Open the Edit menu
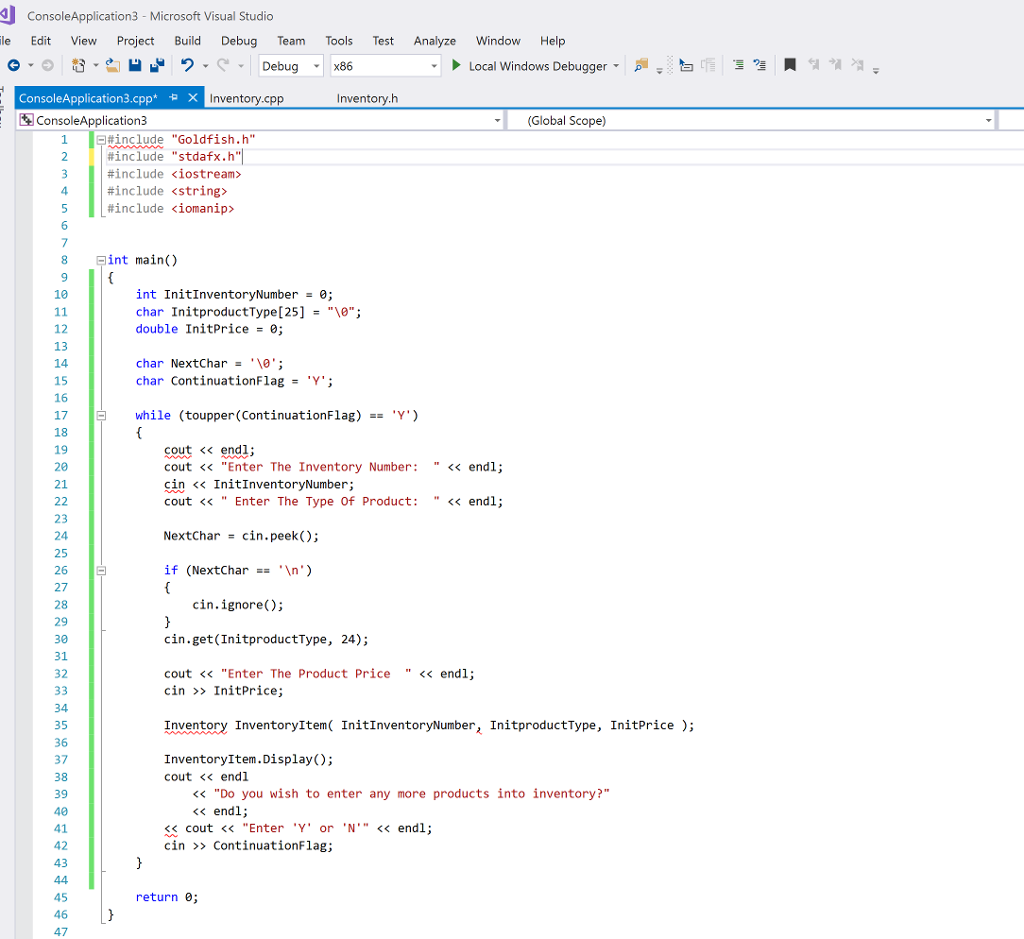This screenshot has width=1024, height=939. coord(40,40)
